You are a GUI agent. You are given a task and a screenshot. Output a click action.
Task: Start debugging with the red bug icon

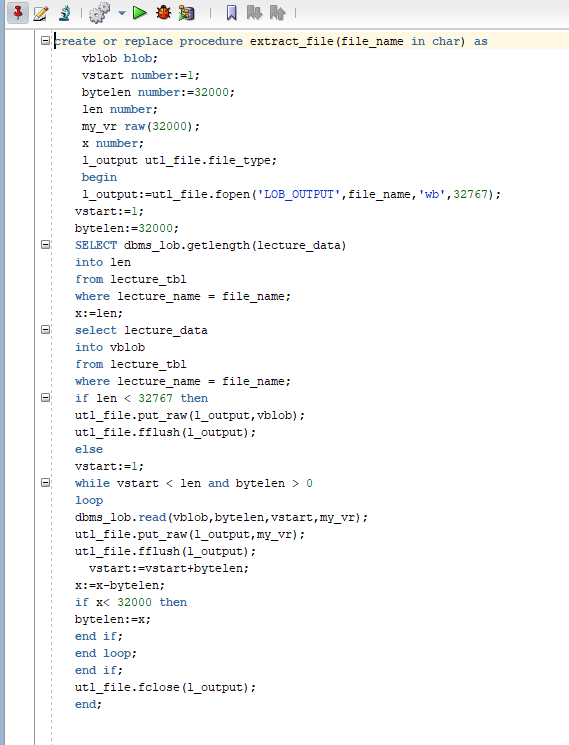[x=163, y=13]
